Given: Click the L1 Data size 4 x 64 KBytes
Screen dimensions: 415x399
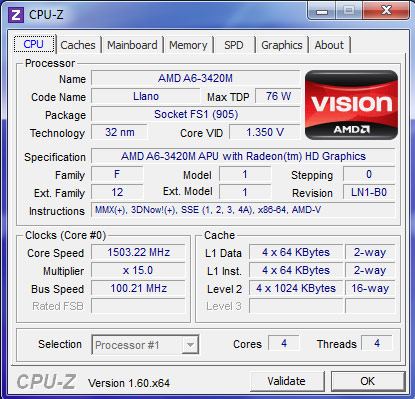Looking at the screenshot, I should [296, 252].
